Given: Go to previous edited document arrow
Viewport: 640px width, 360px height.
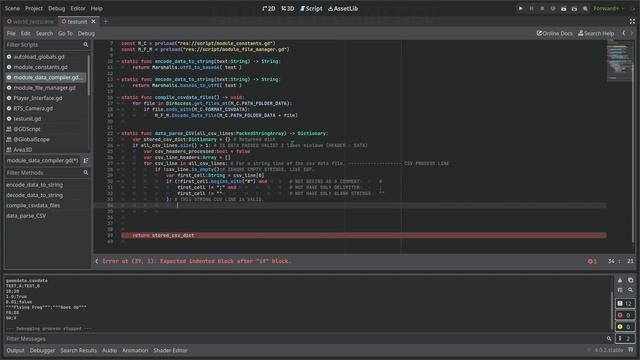Looking at the screenshot, I should pyautogui.click(x=624, y=33).
